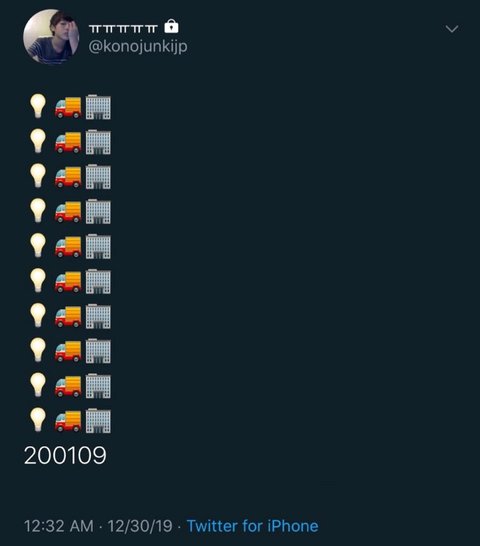
Task: Click the light bulb emoji just above 200109
Action: click(x=38, y=420)
